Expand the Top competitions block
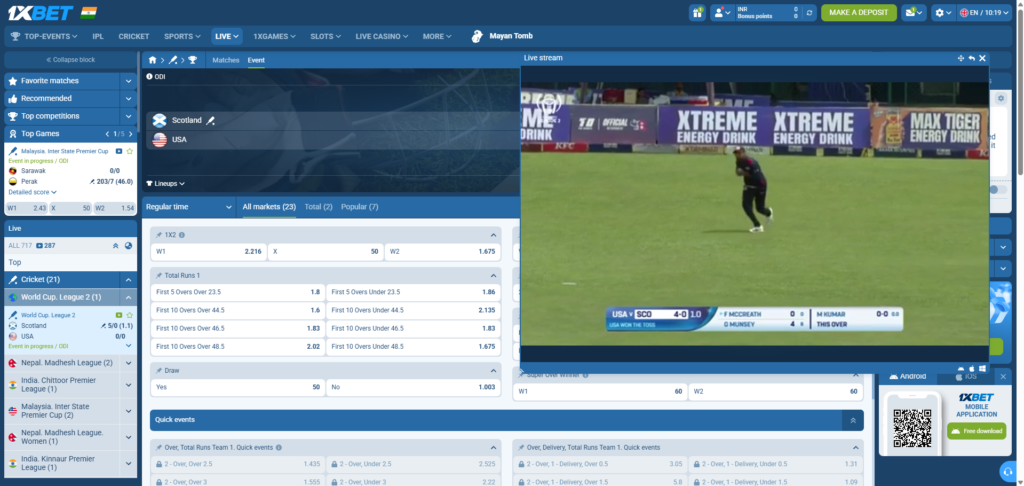Viewport: 1024px width, 486px height. pyautogui.click(x=129, y=116)
